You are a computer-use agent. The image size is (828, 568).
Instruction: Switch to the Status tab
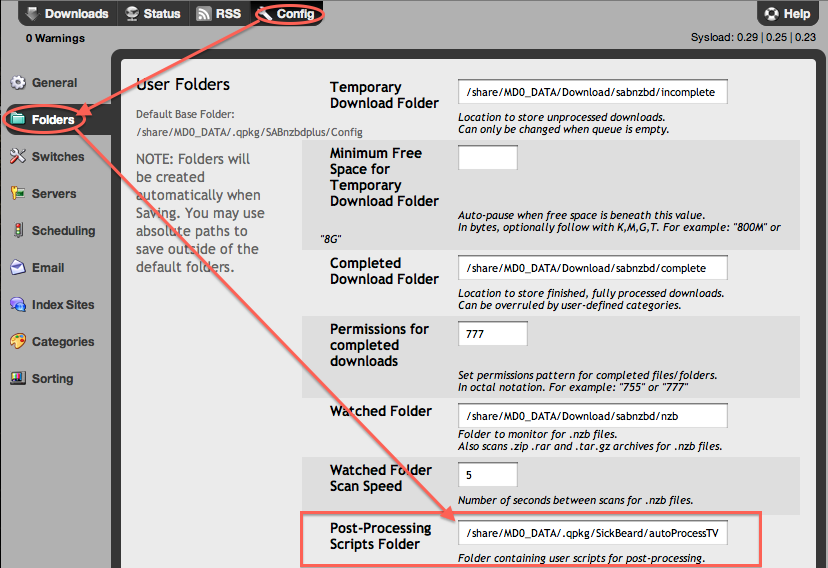153,14
